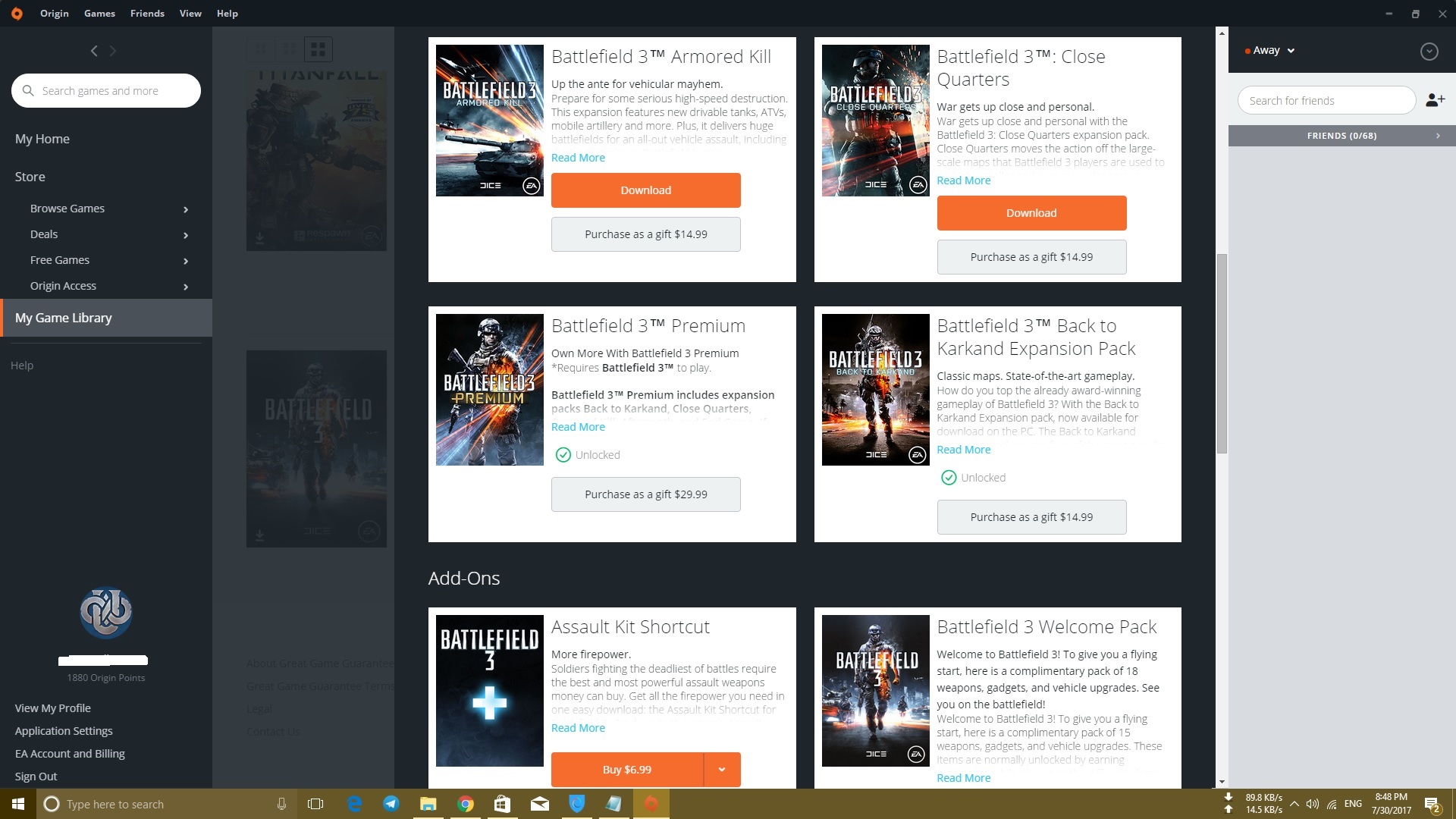Screen dimensions: 1456x819
Task: Expand the FRIENDS (0/68) section
Action: (x=1341, y=136)
